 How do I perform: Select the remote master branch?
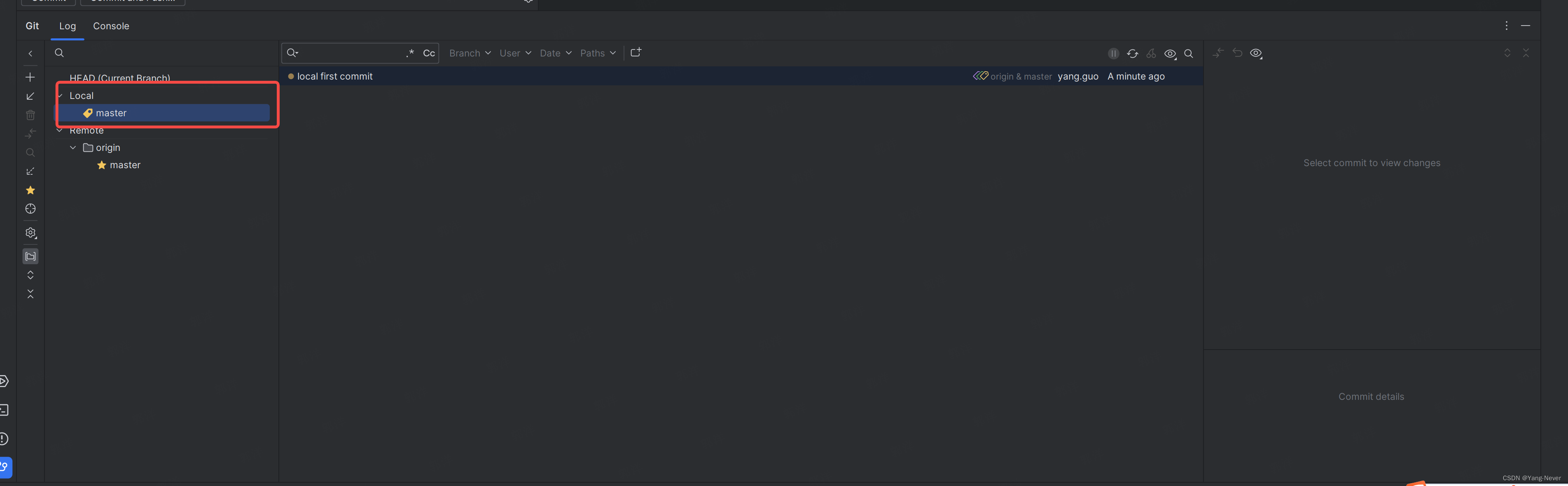(125, 164)
